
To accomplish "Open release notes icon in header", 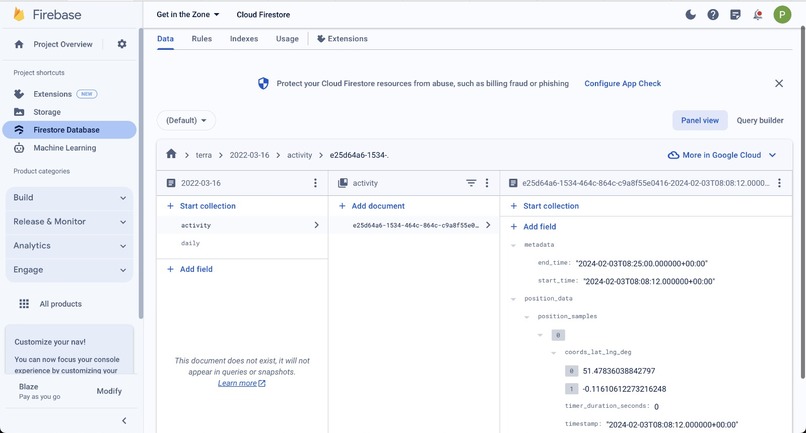I will pyautogui.click(x=736, y=15).
